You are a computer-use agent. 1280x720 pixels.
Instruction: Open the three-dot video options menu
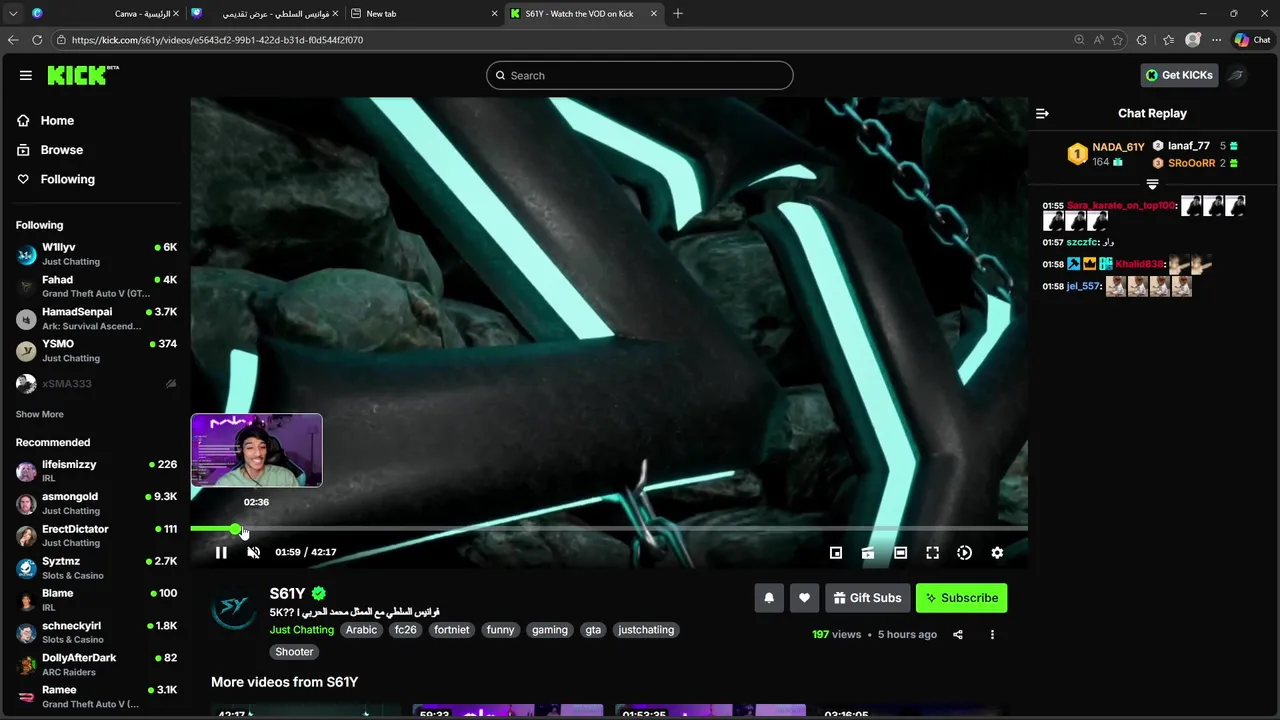pyautogui.click(x=992, y=634)
